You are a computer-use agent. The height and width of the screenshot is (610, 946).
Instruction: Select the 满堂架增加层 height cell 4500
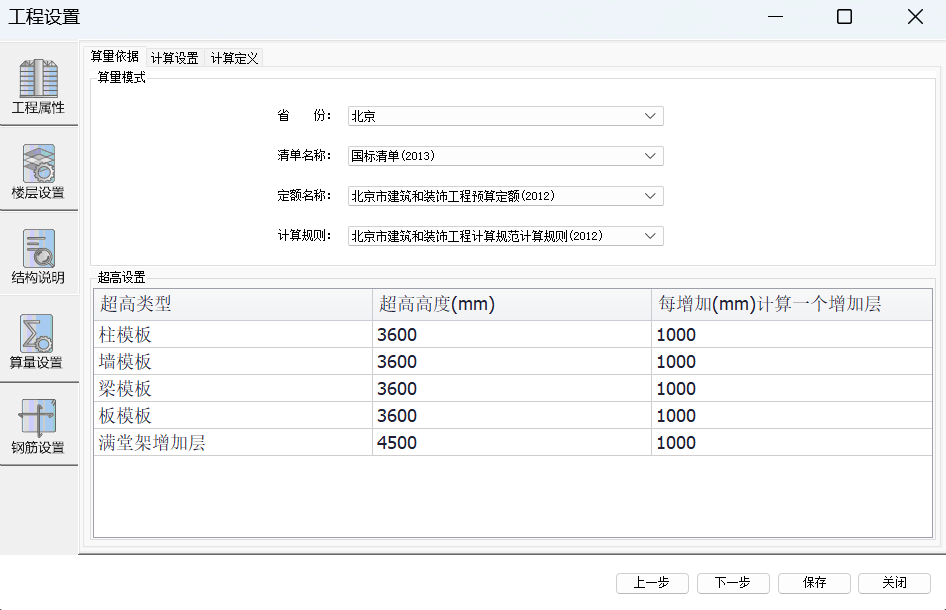511,443
